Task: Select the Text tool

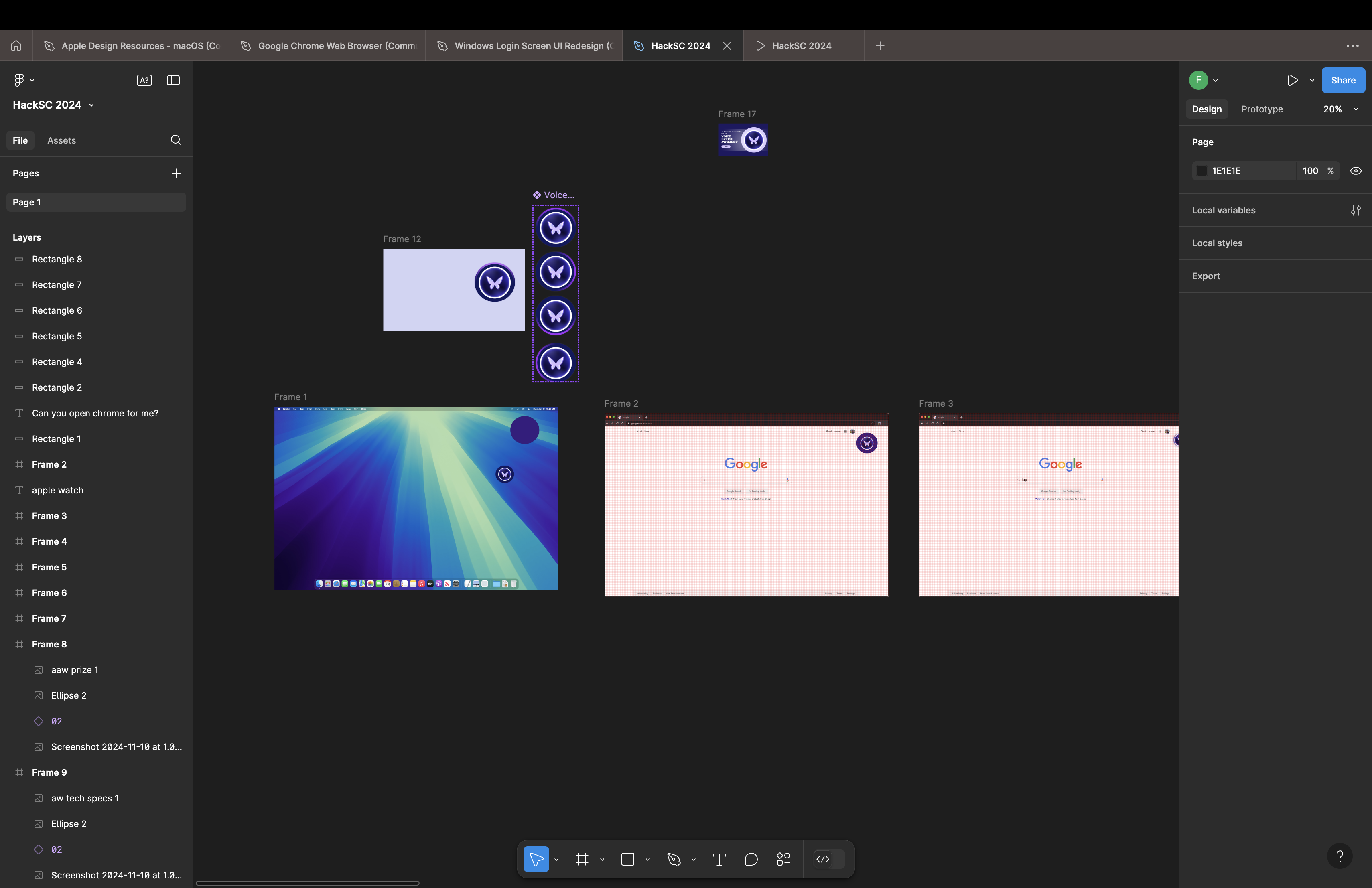Action: pos(719,859)
